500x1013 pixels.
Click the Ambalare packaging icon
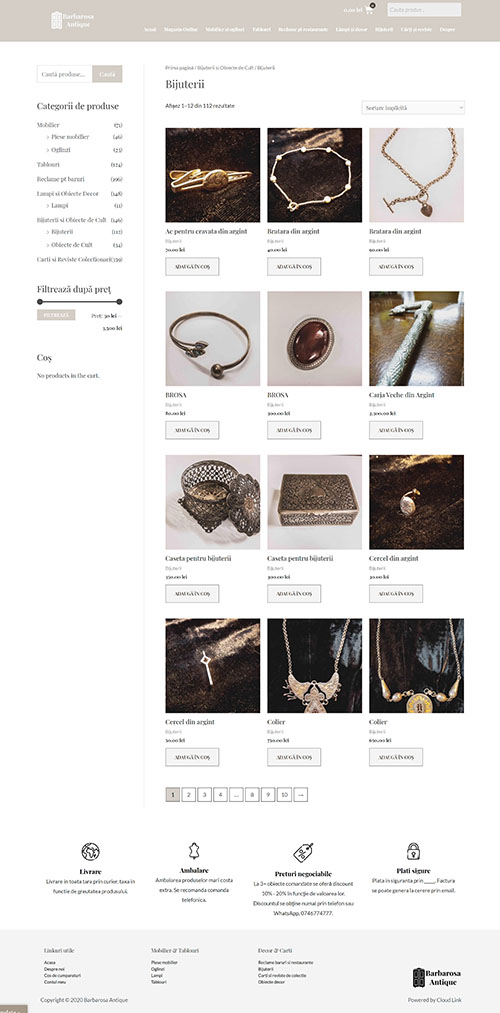pyautogui.click(x=194, y=850)
